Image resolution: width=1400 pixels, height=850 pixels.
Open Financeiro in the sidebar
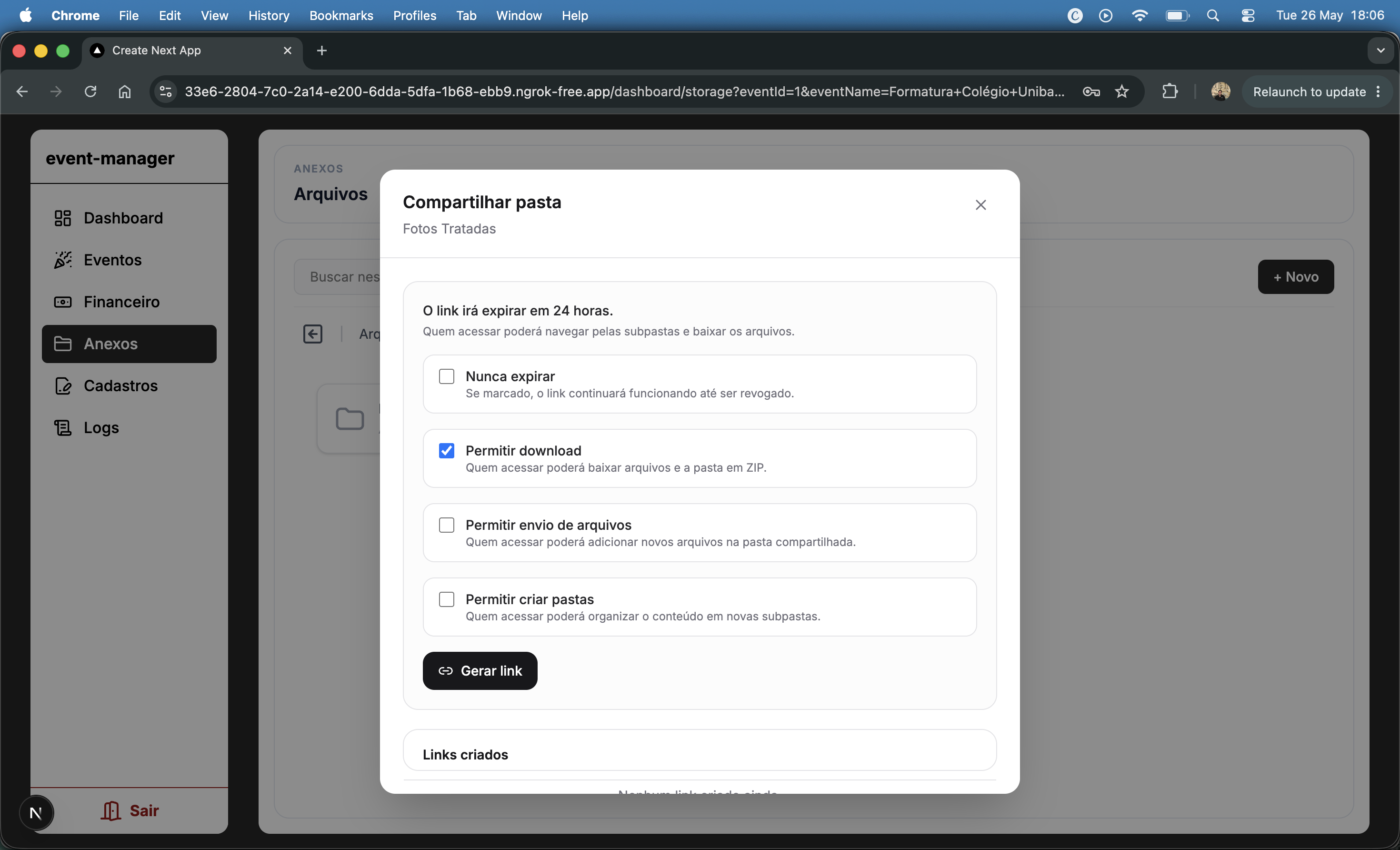coord(129,302)
